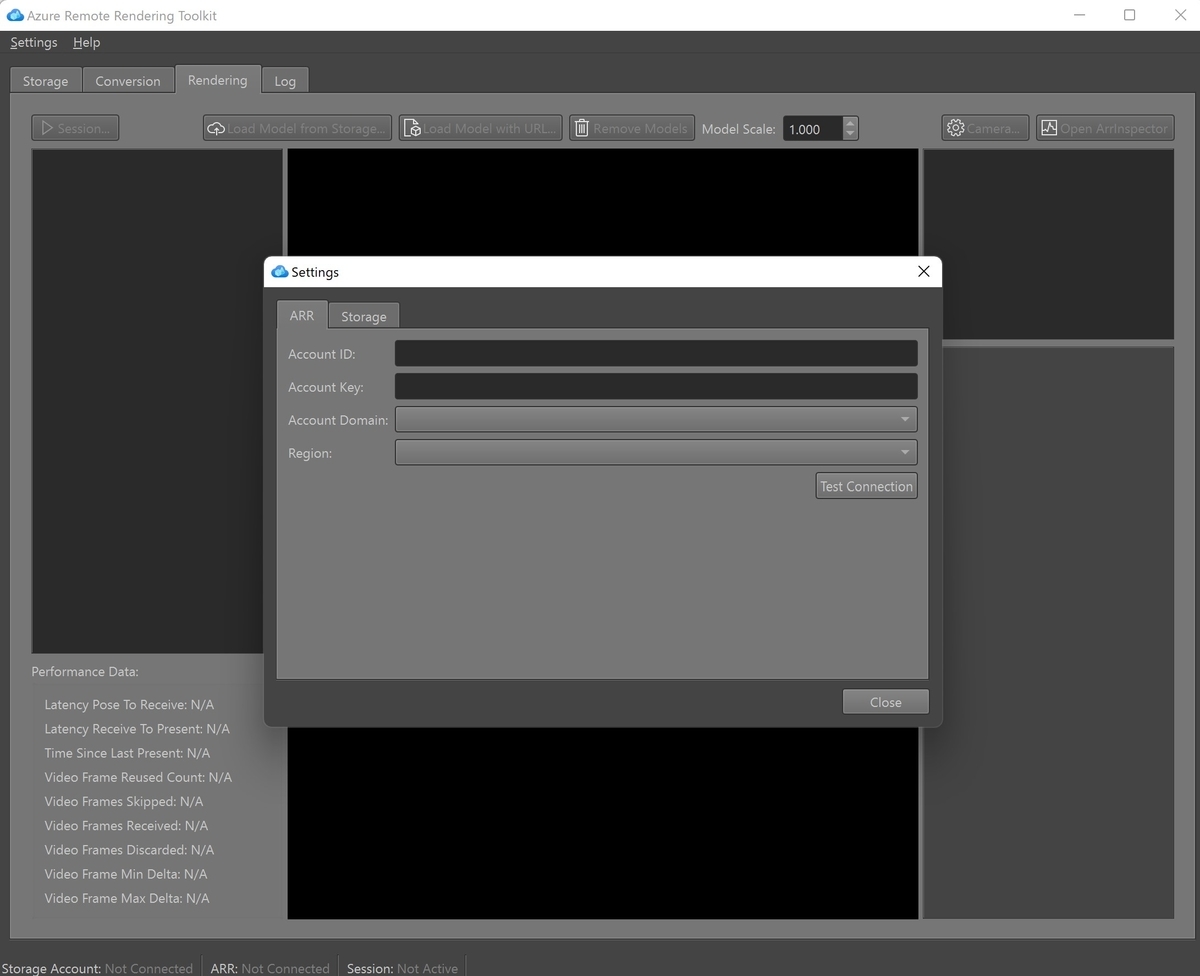This screenshot has width=1200, height=976.
Task: Switch to the Log tab
Action: [285, 81]
